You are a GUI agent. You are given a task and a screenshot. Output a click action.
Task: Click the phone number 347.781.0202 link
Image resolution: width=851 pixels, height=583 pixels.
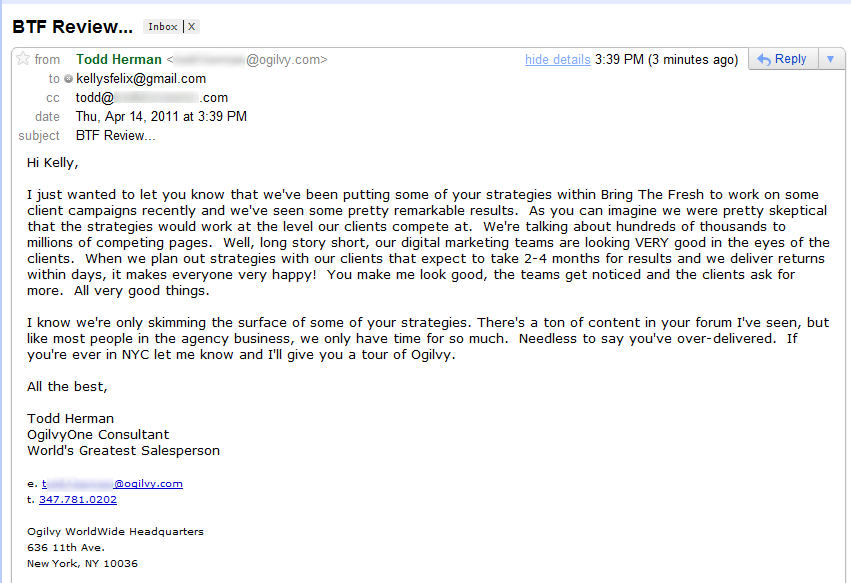(78, 500)
